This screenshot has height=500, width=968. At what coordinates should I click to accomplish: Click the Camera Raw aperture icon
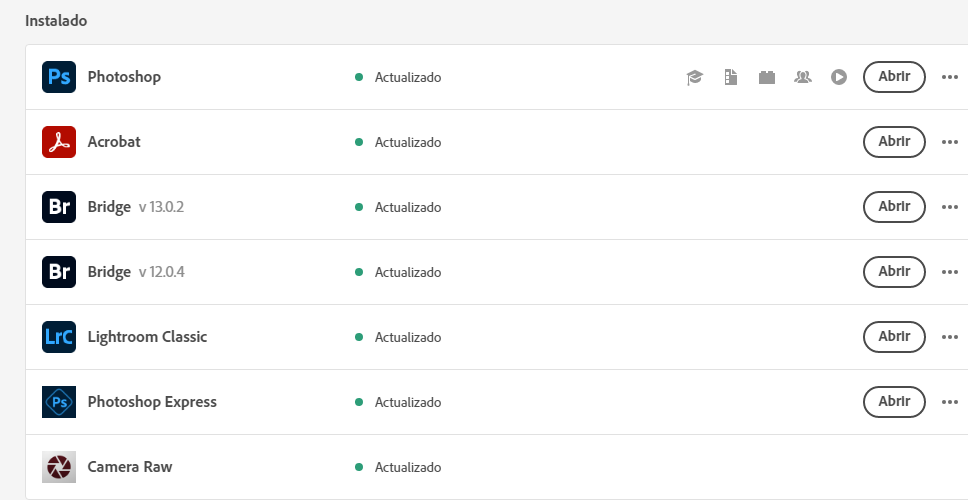(59, 467)
